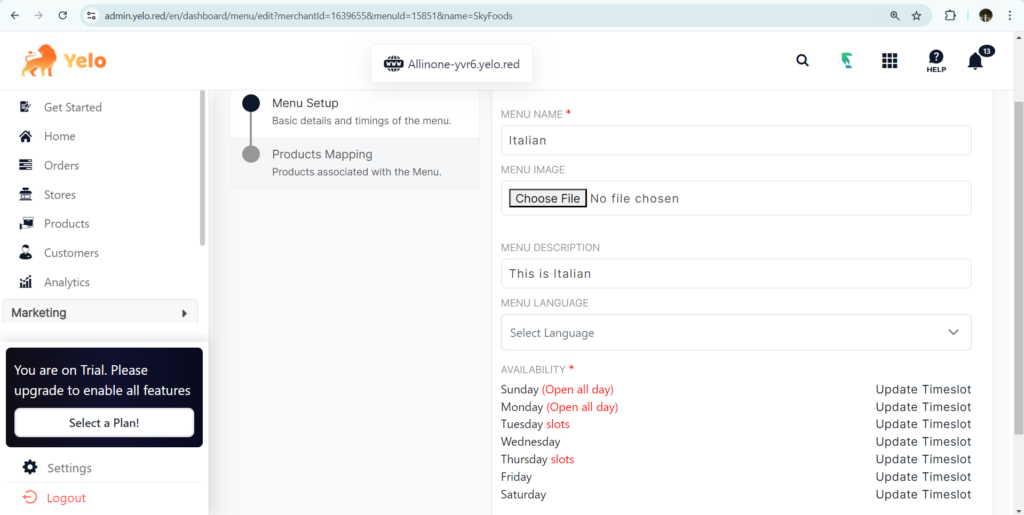Click the browser forward arrow
Image resolution: width=1024 pixels, height=515 pixels.
39,16
